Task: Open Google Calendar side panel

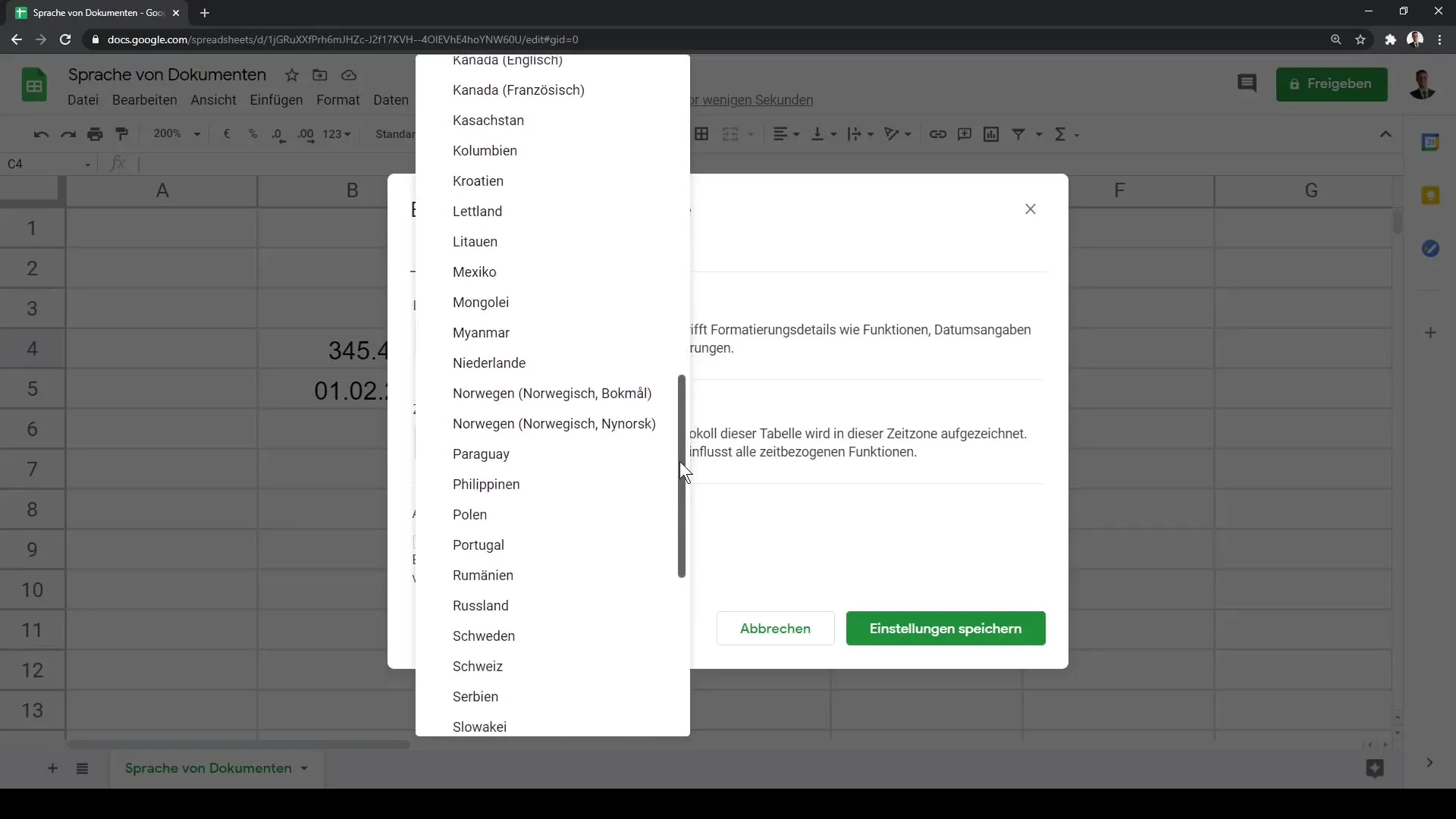Action: [x=1430, y=142]
